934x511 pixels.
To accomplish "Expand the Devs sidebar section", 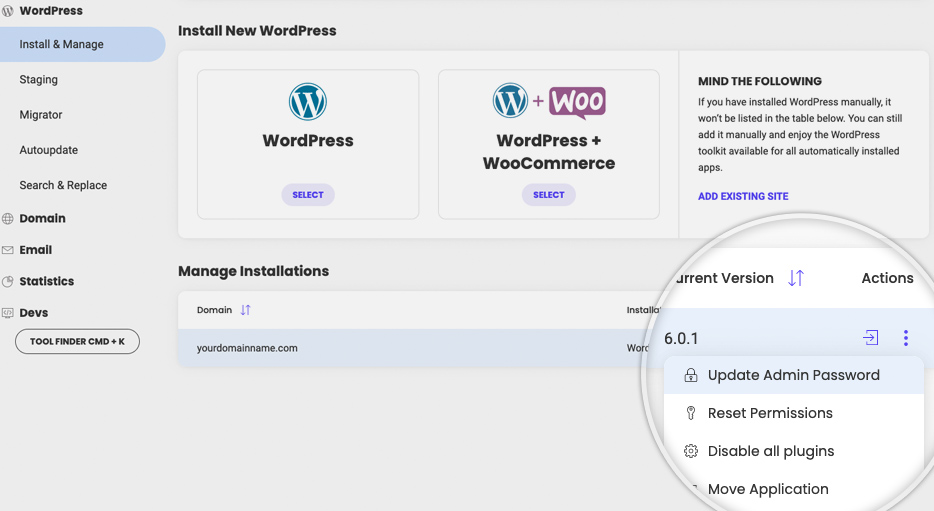I will [x=33, y=313].
